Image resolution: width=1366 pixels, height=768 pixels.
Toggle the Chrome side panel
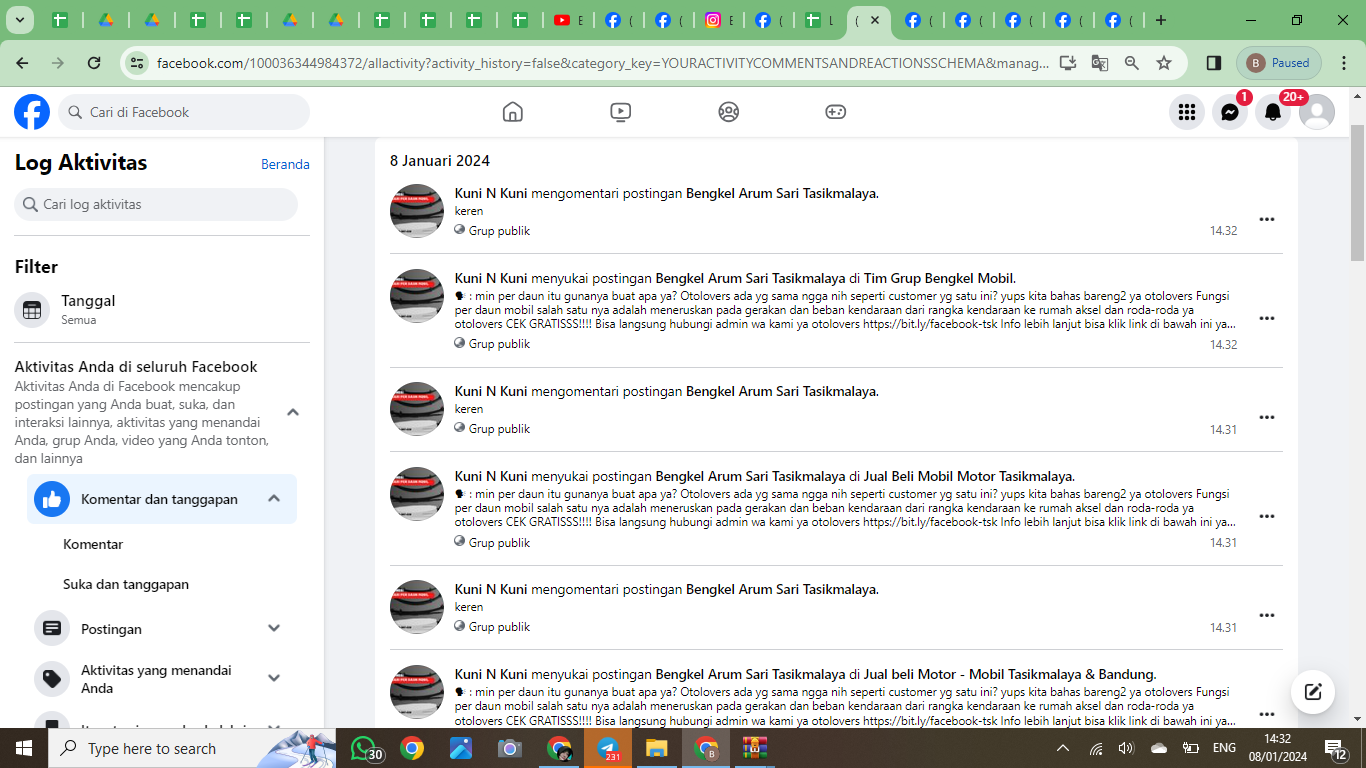(x=1214, y=63)
